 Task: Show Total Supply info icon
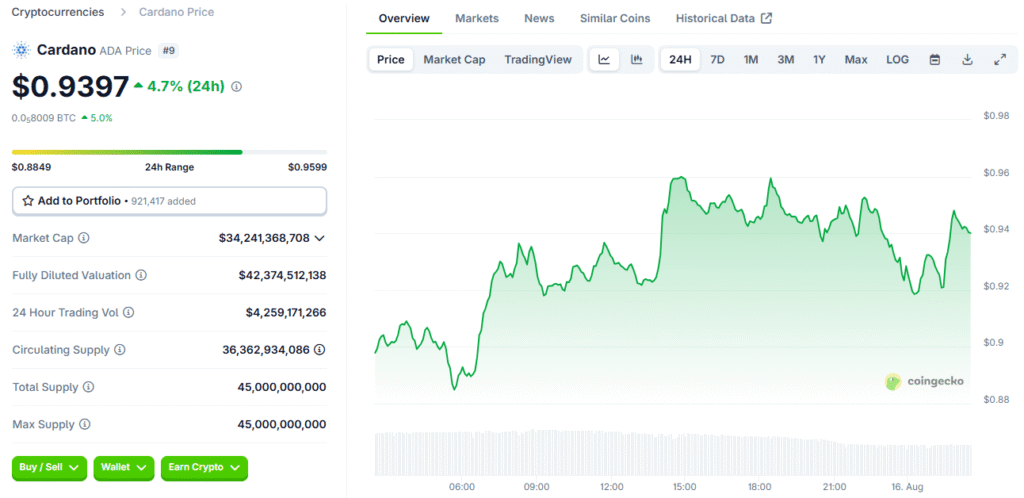89,387
